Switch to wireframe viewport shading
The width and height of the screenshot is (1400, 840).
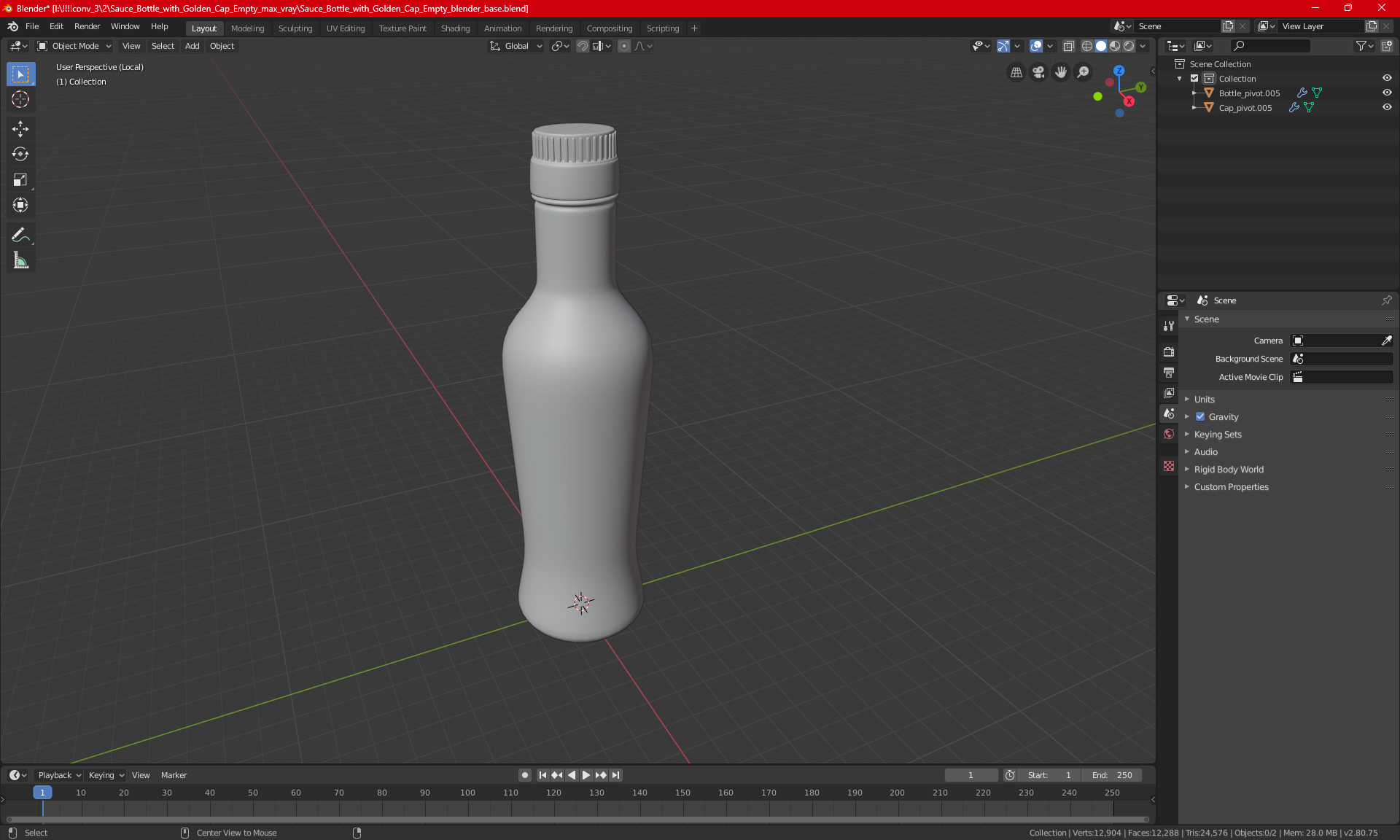pyautogui.click(x=1086, y=46)
